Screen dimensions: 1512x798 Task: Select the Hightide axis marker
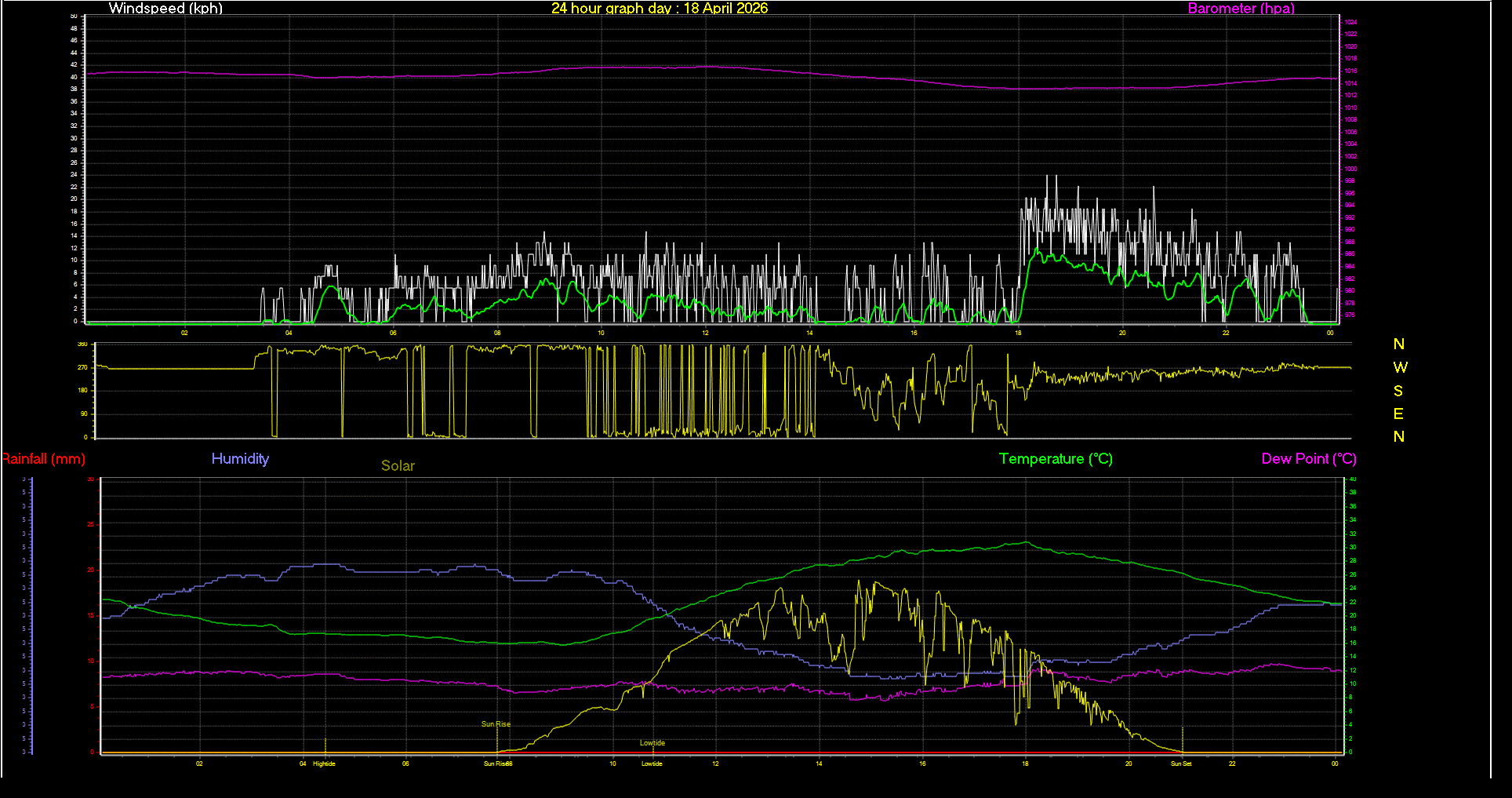click(324, 763)
